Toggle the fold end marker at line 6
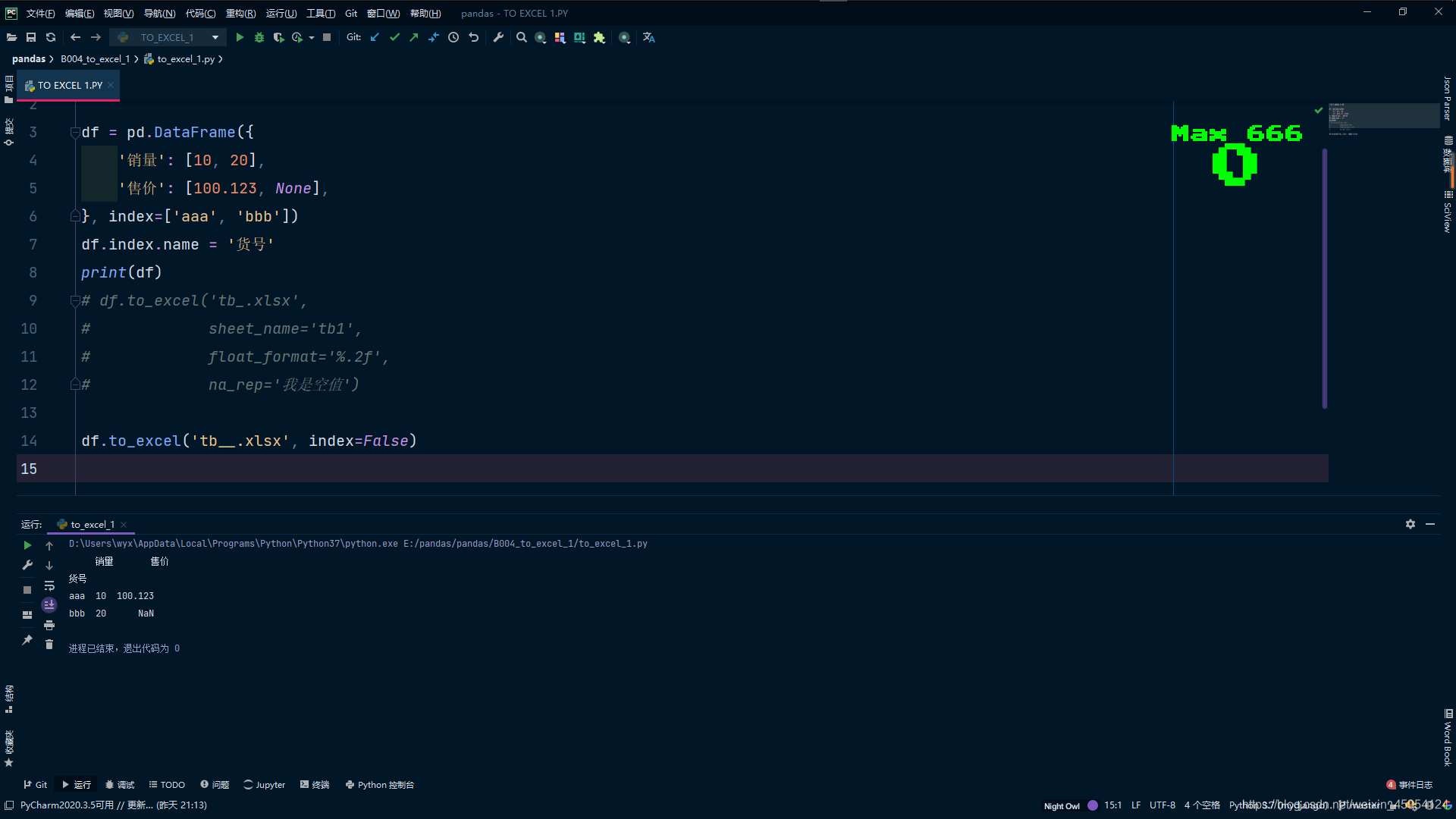 [75, 216]
